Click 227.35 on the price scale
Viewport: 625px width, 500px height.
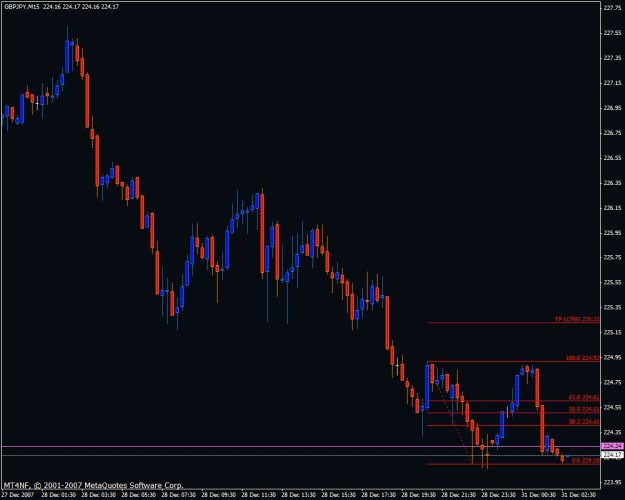(613, 58)
